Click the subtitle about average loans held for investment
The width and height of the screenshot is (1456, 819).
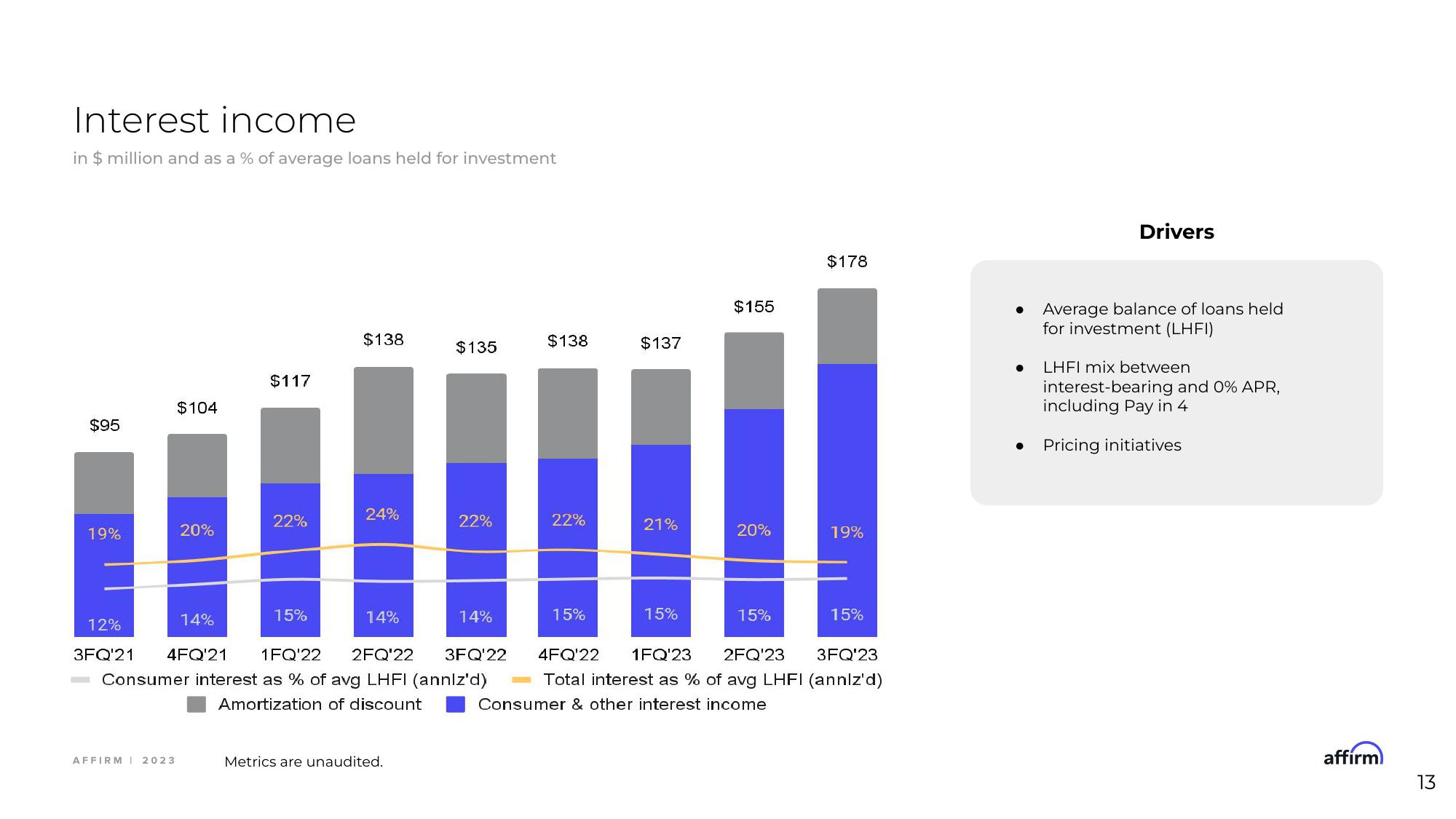(x=314, y=159)
